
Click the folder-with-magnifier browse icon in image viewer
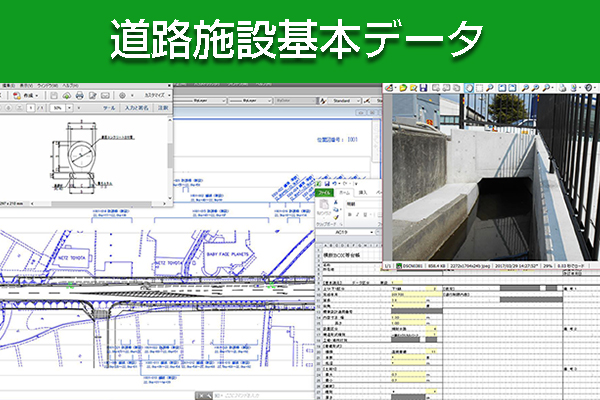click(413, 88)
